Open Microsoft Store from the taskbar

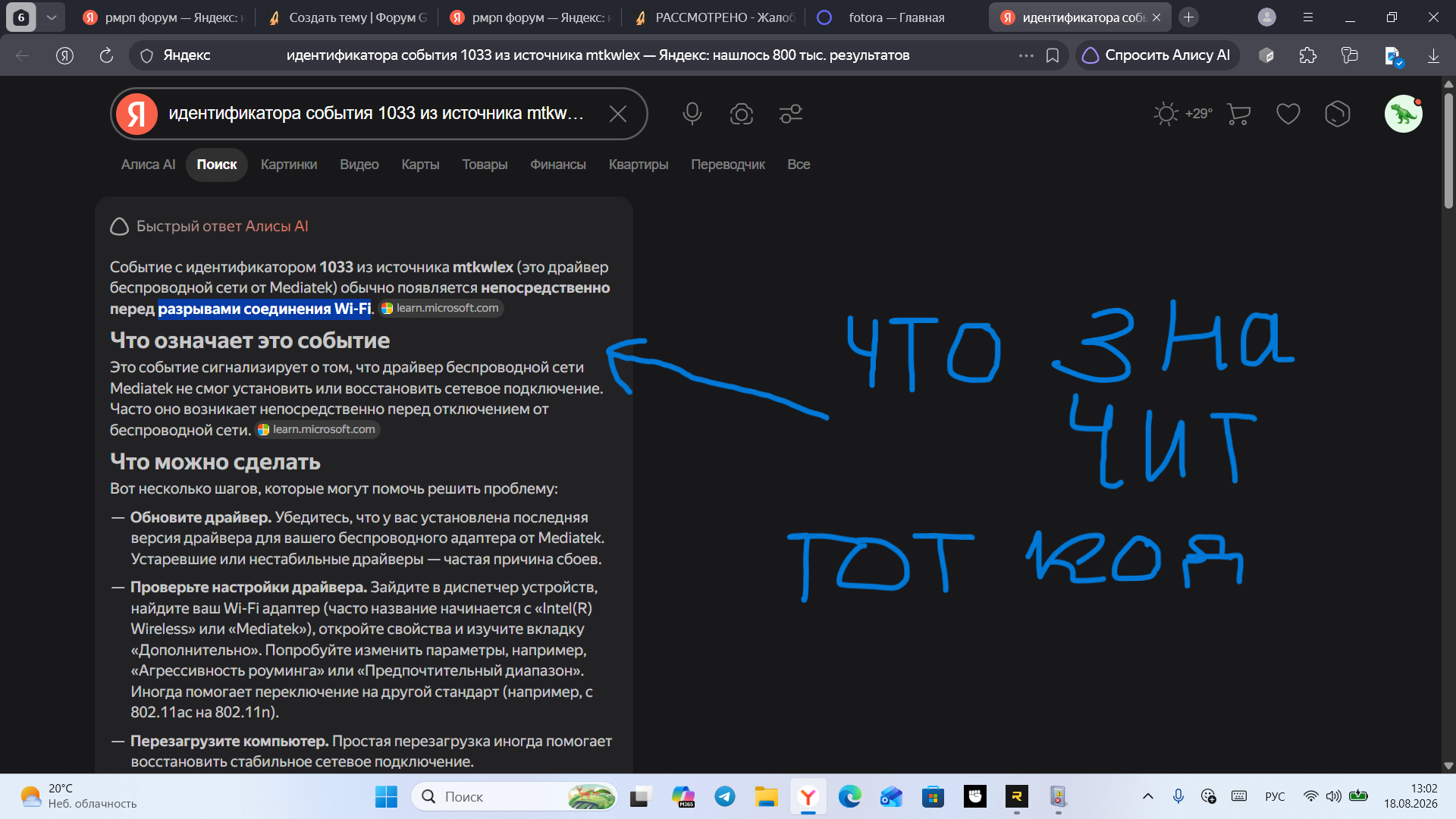tap(933, 797)
